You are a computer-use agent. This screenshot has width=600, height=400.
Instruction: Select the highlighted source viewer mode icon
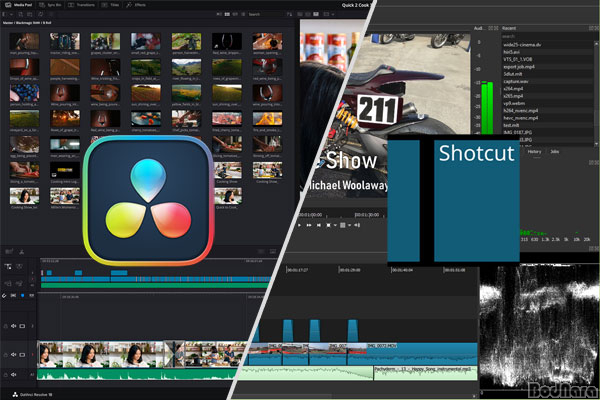coord(316,14)
